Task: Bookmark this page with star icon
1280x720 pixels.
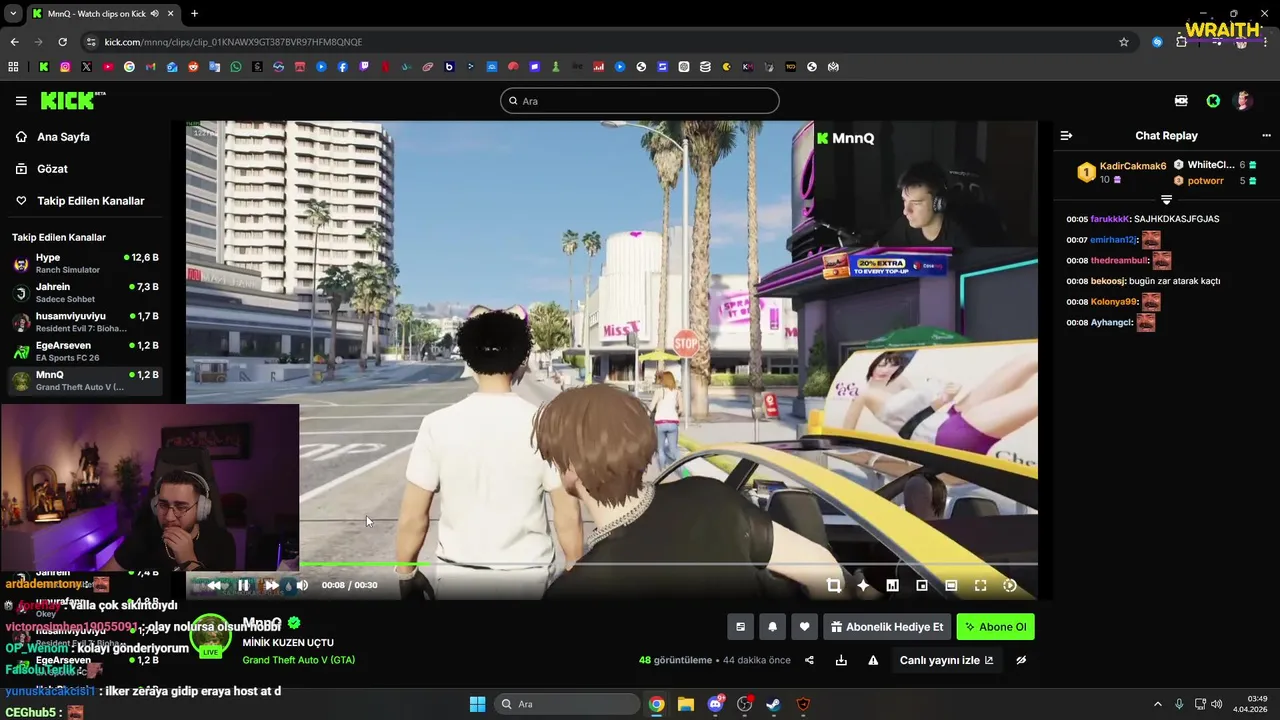Action: coord(1124,42)
